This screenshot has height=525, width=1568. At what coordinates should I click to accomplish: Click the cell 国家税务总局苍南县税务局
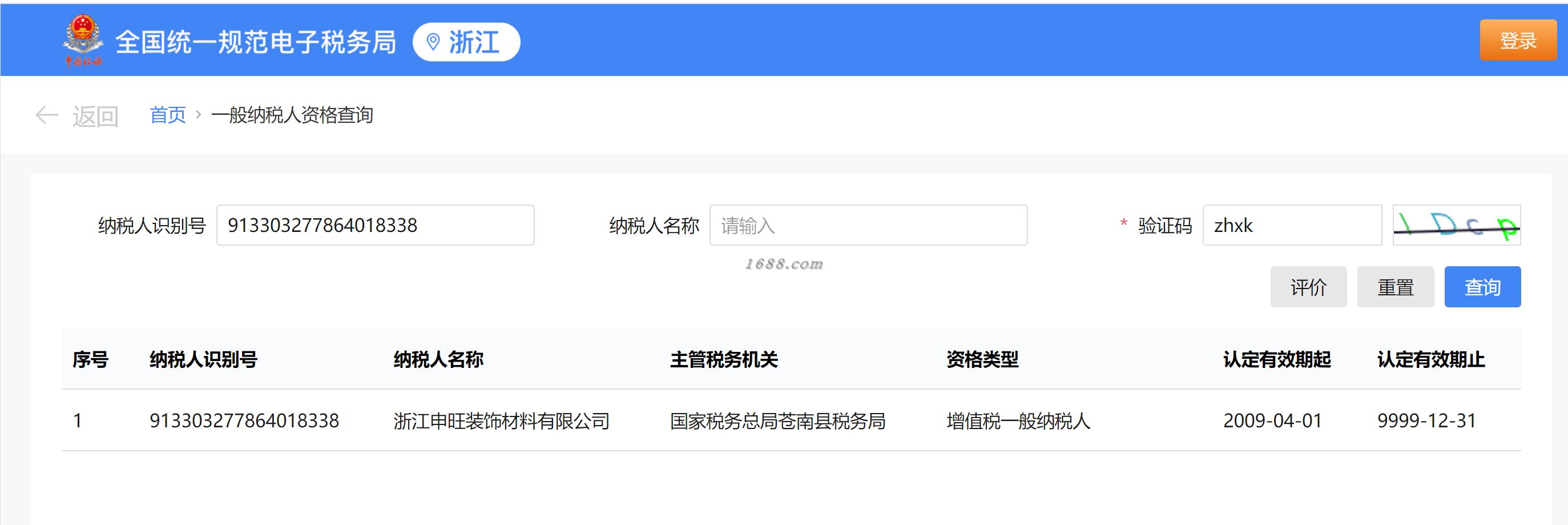coord(777,421)
